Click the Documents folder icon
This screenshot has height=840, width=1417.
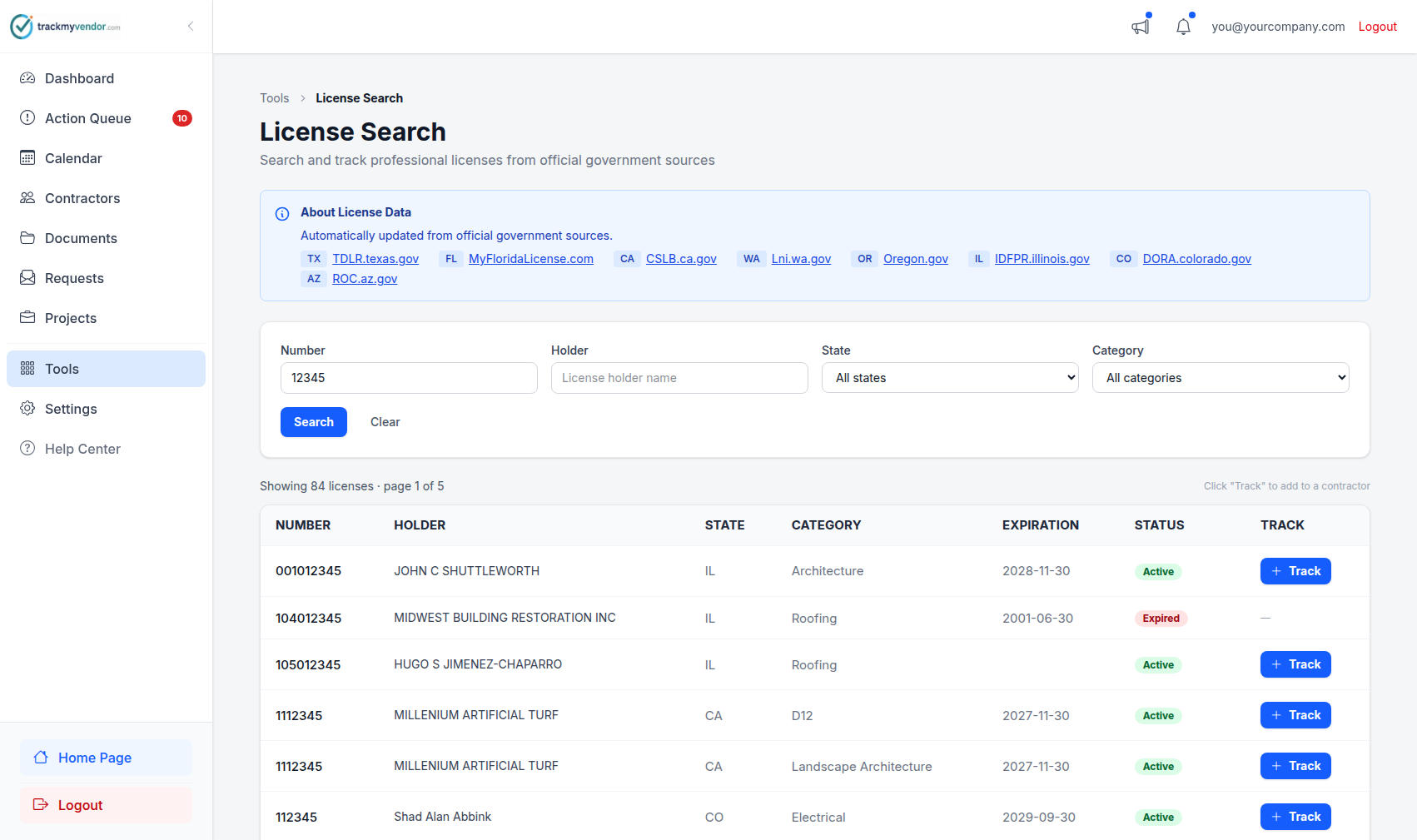27,238
